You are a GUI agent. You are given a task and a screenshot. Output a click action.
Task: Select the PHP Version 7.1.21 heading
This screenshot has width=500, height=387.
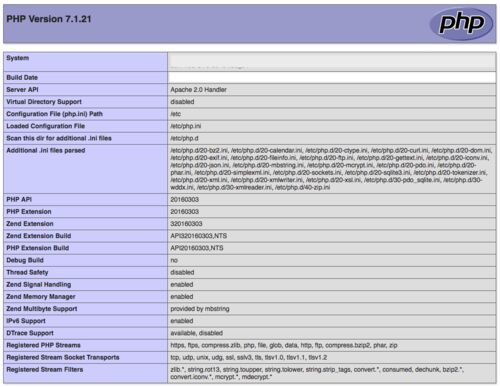[x=49, y=19]
